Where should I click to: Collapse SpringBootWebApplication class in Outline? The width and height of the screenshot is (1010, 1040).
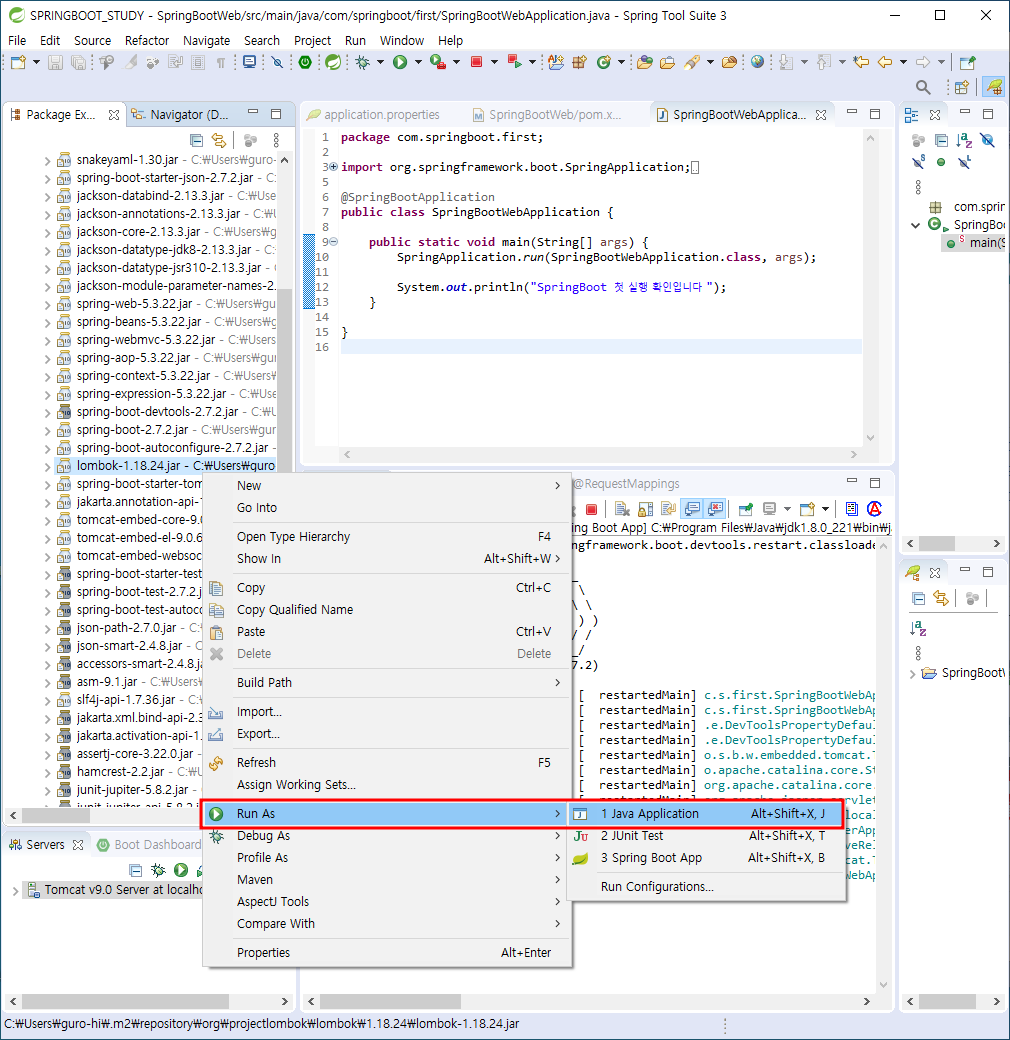[x=915, y=225]
